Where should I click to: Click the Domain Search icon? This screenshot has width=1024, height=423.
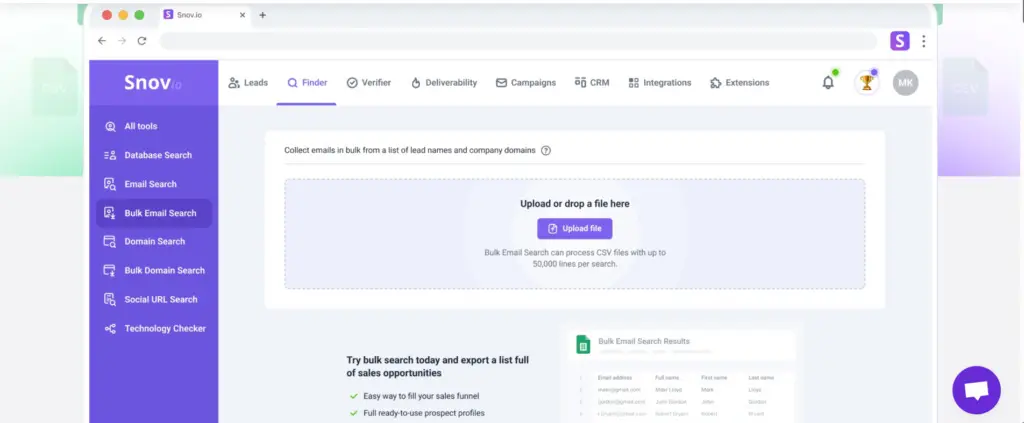click(x=110, y=242)
